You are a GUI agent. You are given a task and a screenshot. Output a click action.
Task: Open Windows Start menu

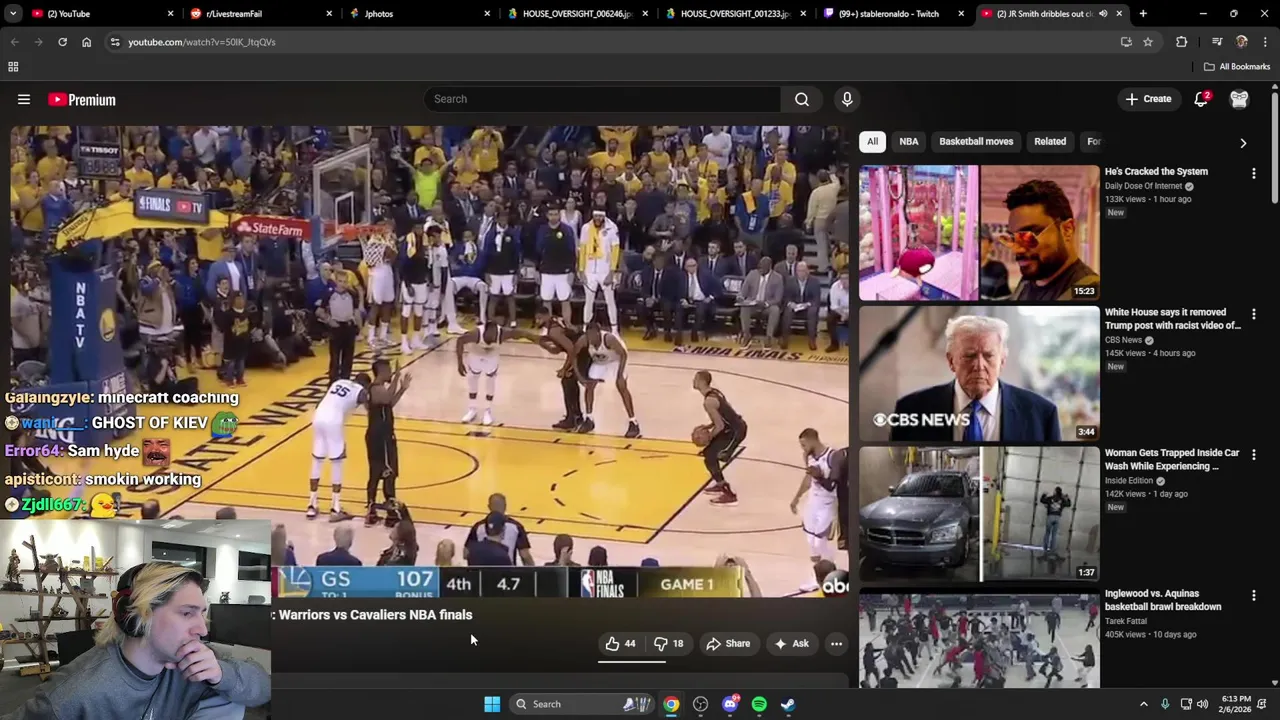tap(492, 704)
